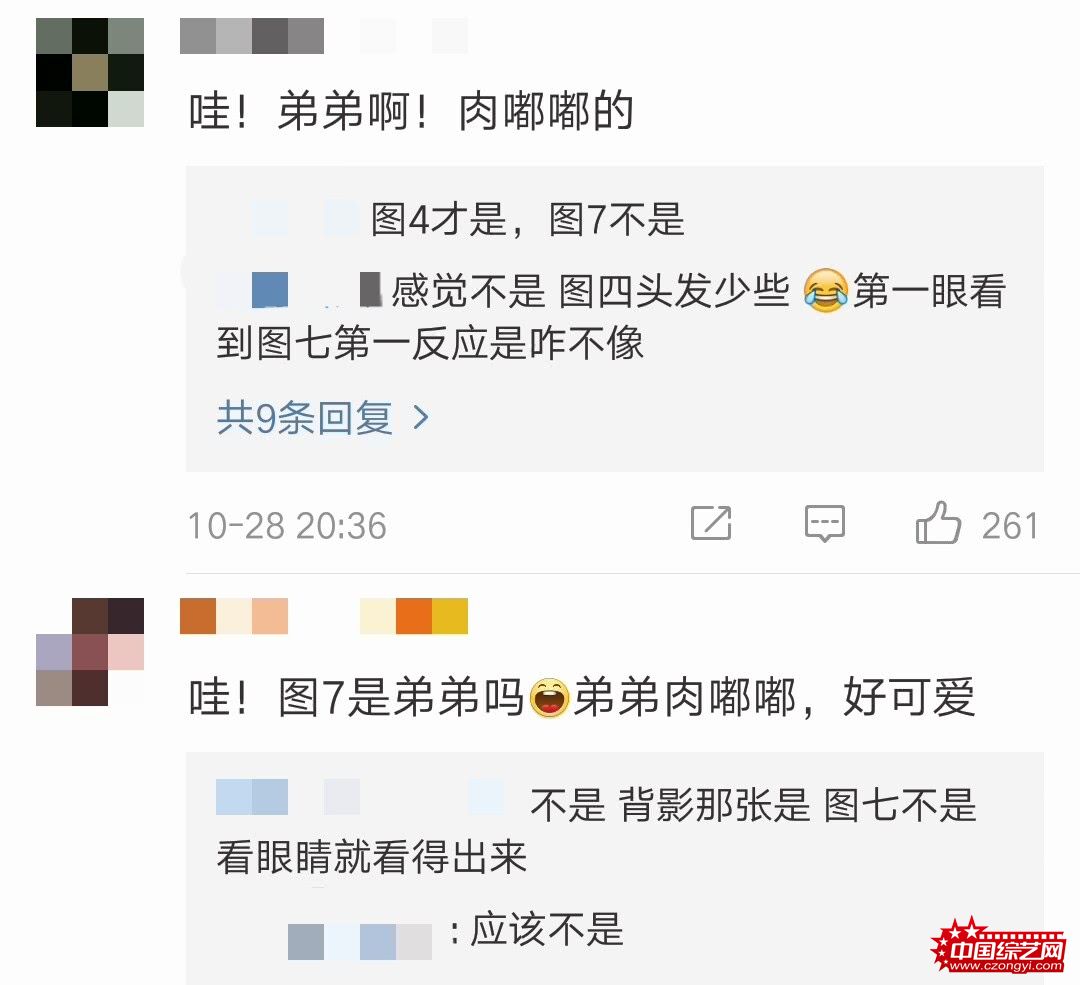Click the timestamp 10-28 20:36
This screenshot has height=985, width=1080.
[287, 526]
